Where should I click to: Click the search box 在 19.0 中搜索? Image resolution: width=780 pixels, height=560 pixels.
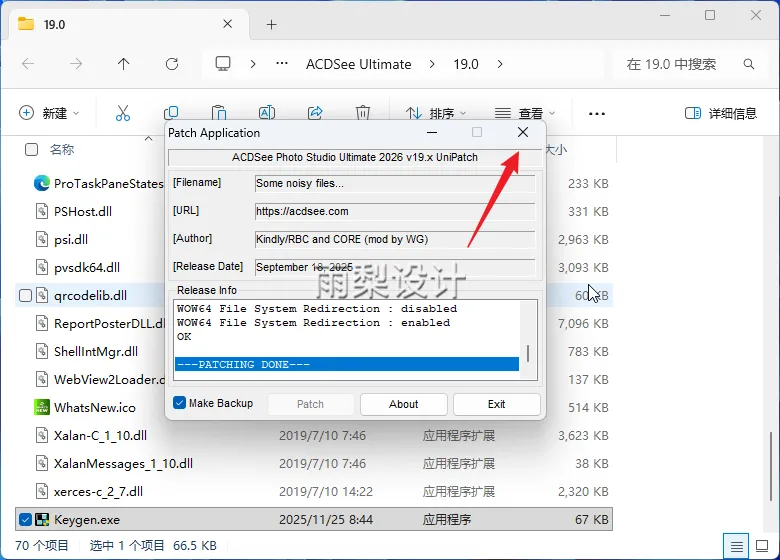(x=671, y=64)
